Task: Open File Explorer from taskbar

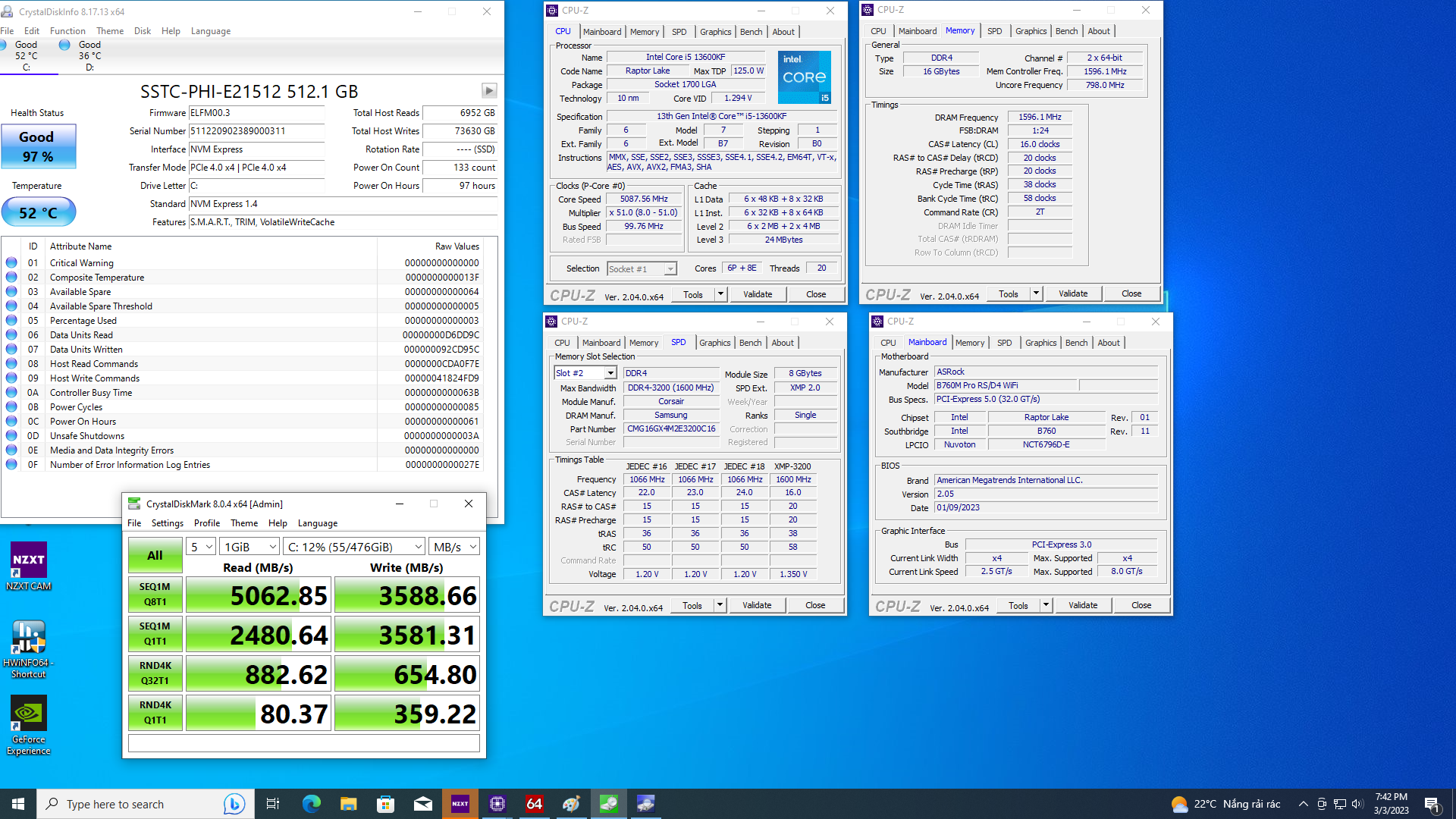Action: coord(348,804)
